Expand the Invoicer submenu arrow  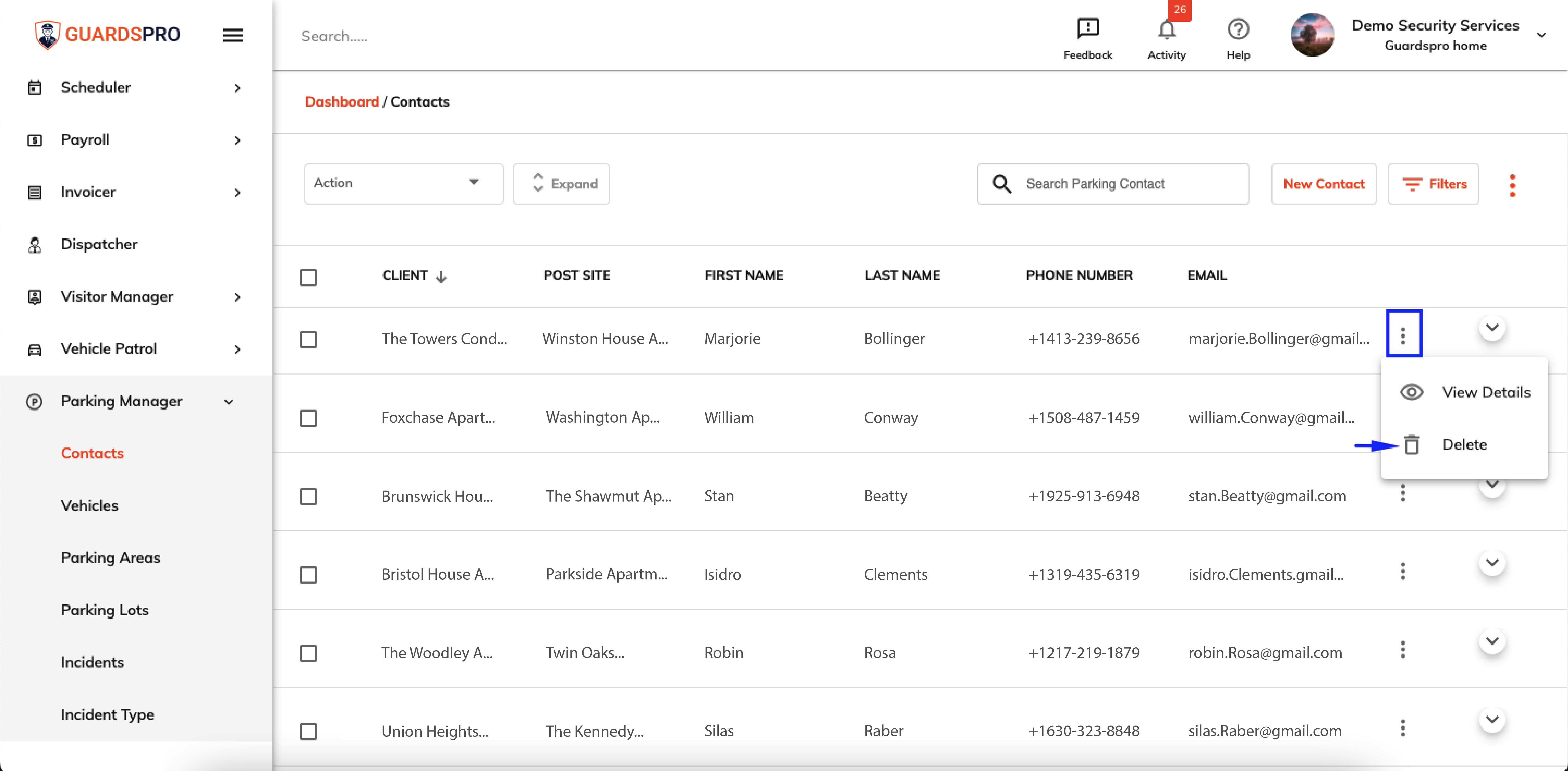click(x=237, y=193)
